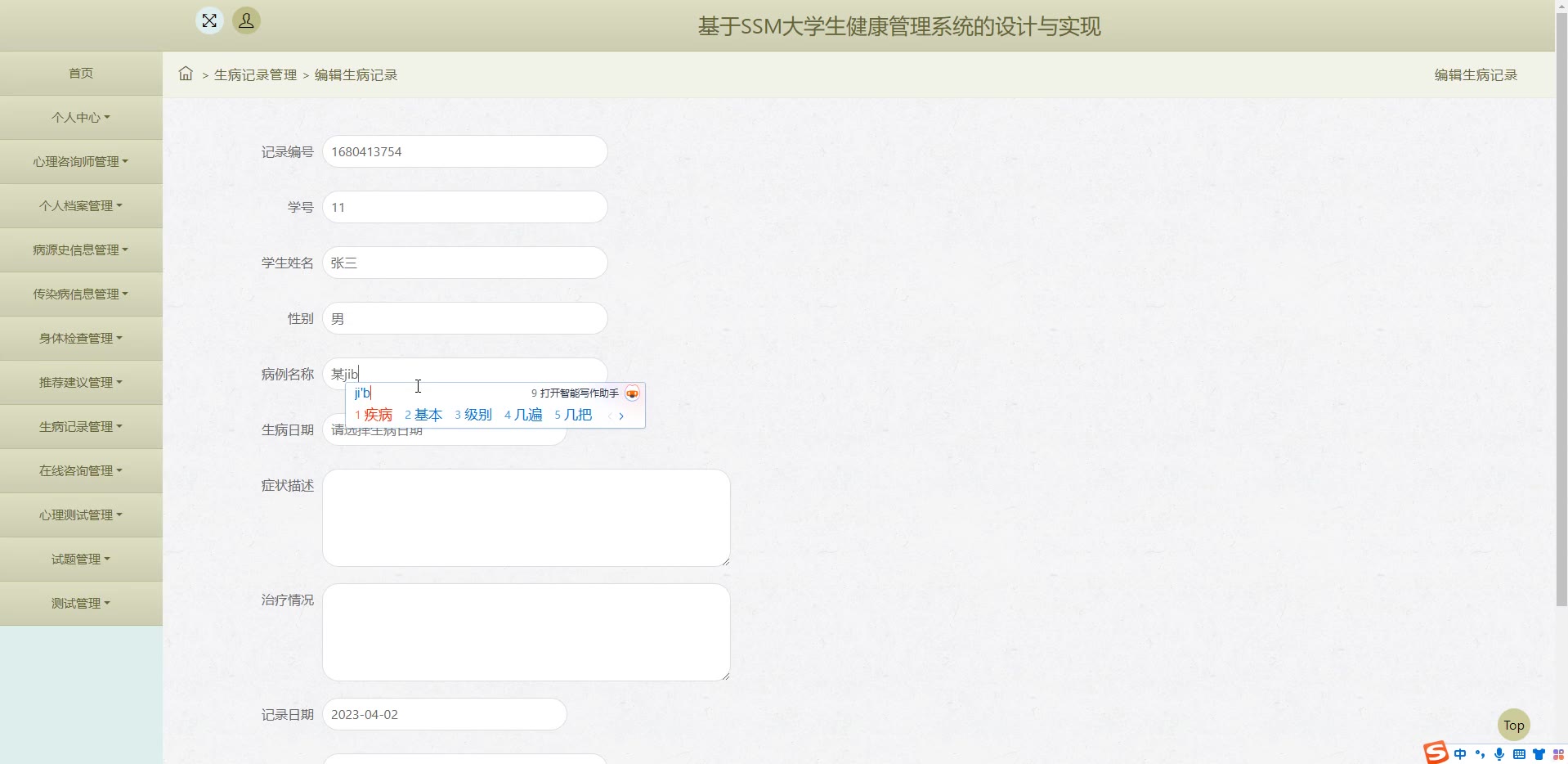Focus the 学生姓名 input field
This screenshot has width=1568, height=764.
(x=465, y=263)
